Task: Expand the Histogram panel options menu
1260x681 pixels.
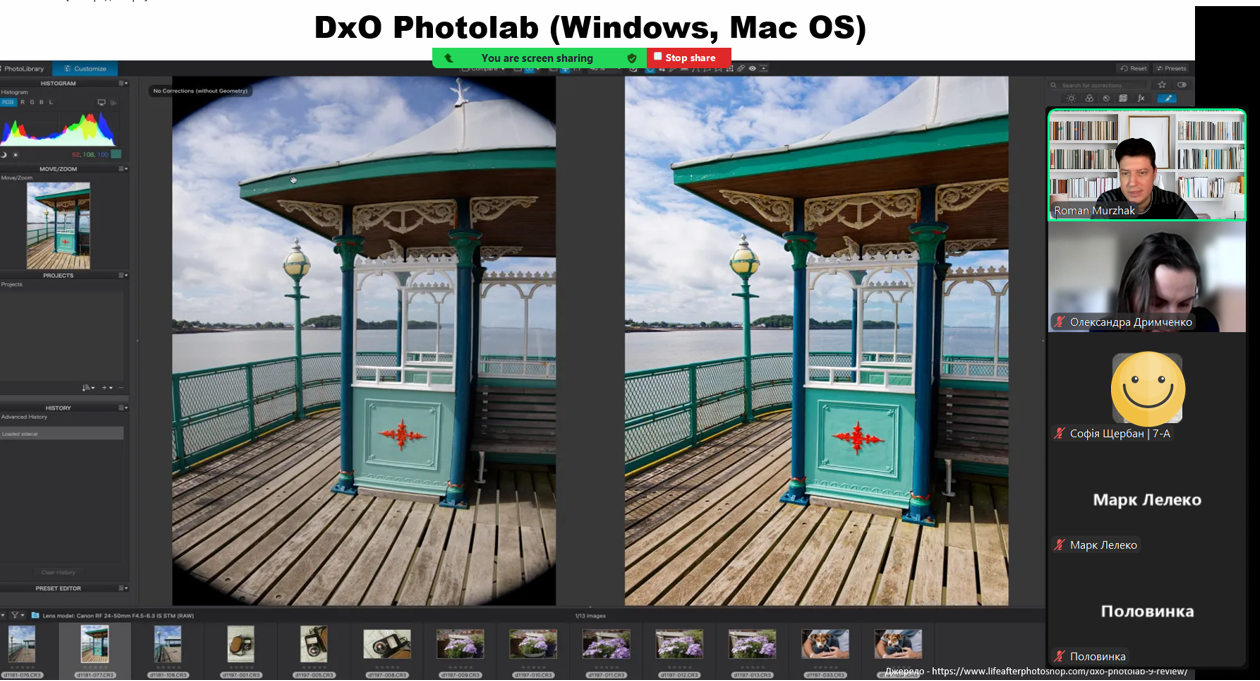Action: click(123, 84)
